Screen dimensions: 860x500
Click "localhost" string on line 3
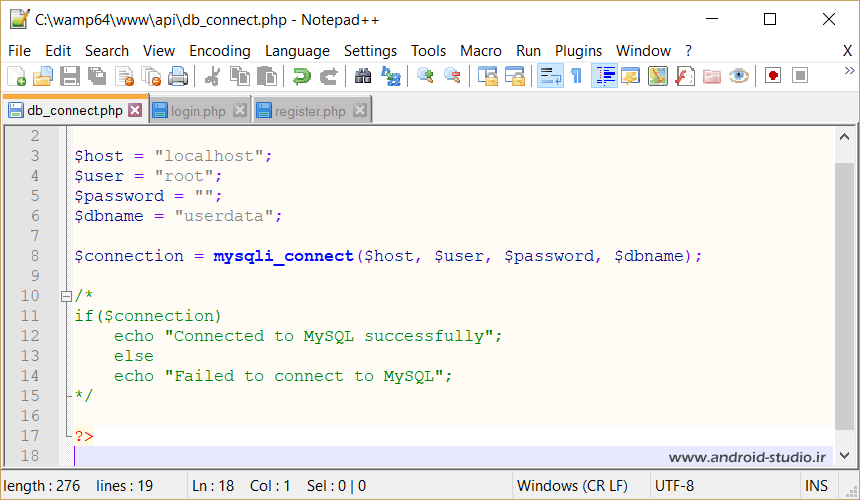point(210,156)
